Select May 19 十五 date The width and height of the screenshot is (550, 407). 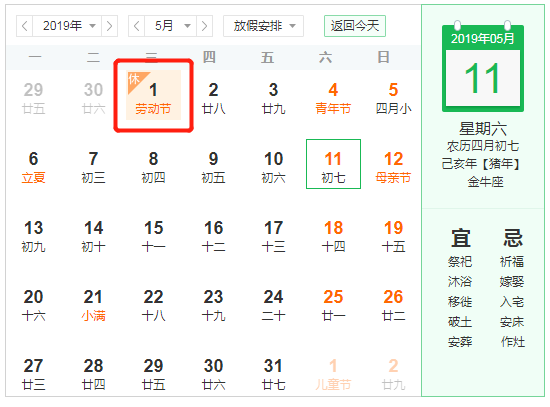coord(393,236)
